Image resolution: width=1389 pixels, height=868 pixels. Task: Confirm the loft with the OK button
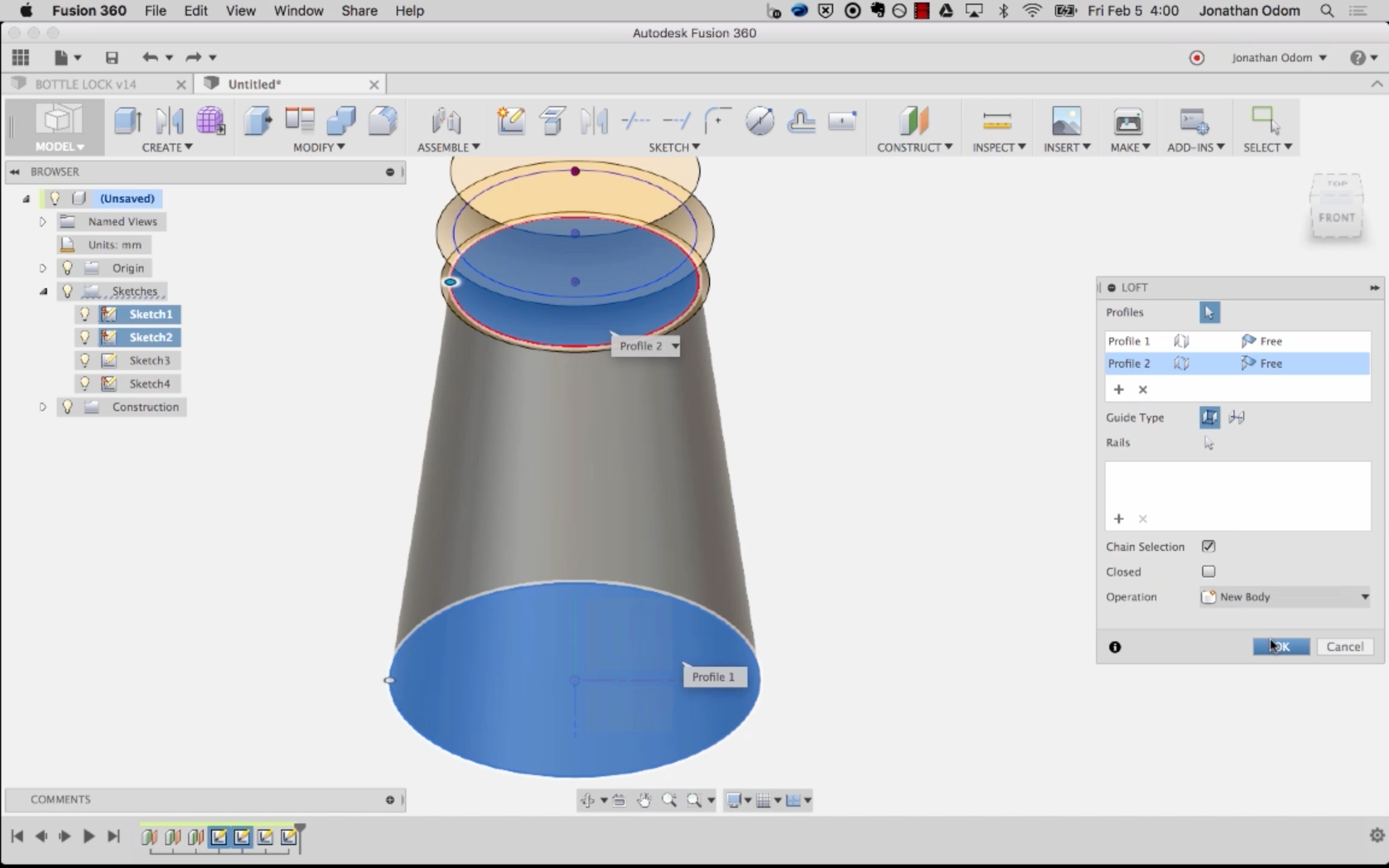click(x=1281, y=647)
